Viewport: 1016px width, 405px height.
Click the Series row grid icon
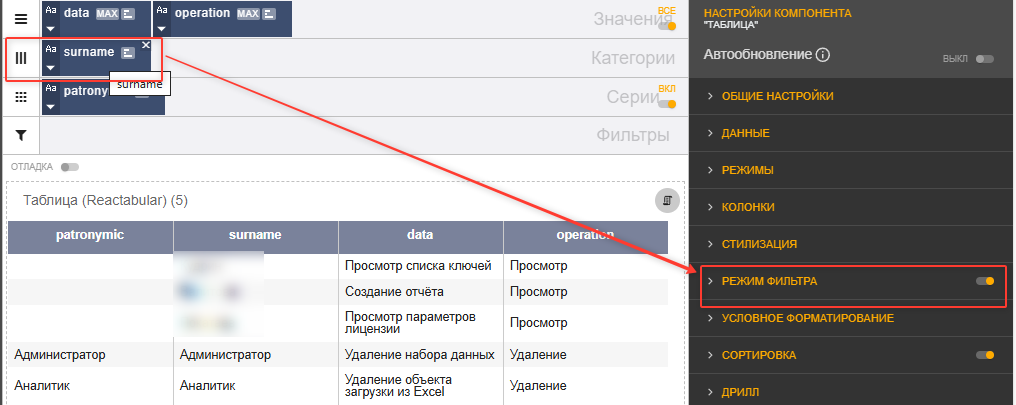point(20,97)
